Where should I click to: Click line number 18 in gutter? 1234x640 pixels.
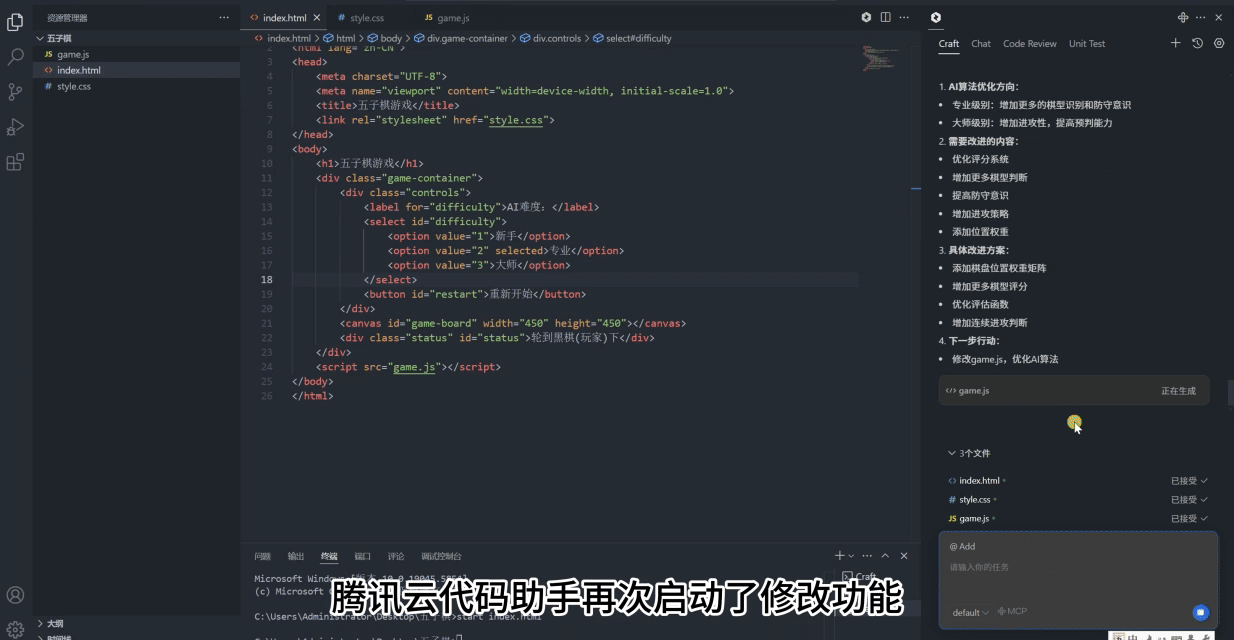pos(267,280)
